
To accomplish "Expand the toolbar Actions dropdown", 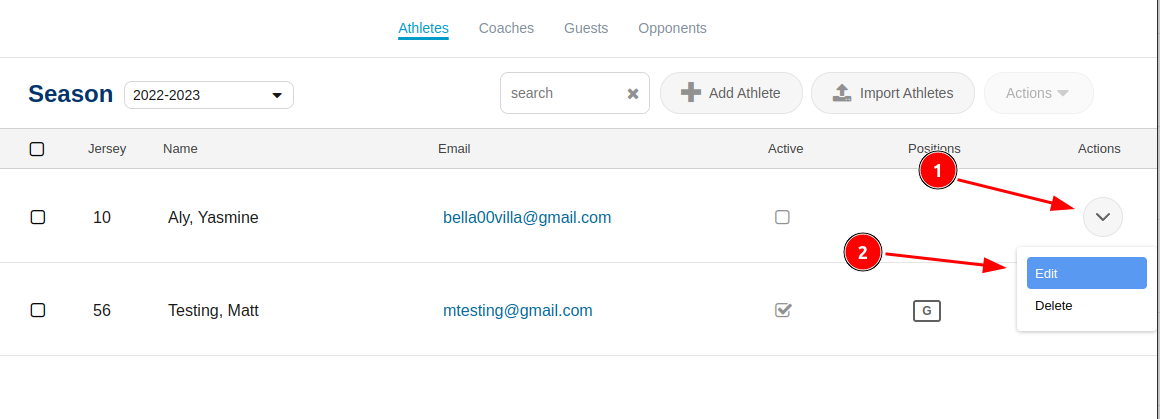I will coord(1039,93).
